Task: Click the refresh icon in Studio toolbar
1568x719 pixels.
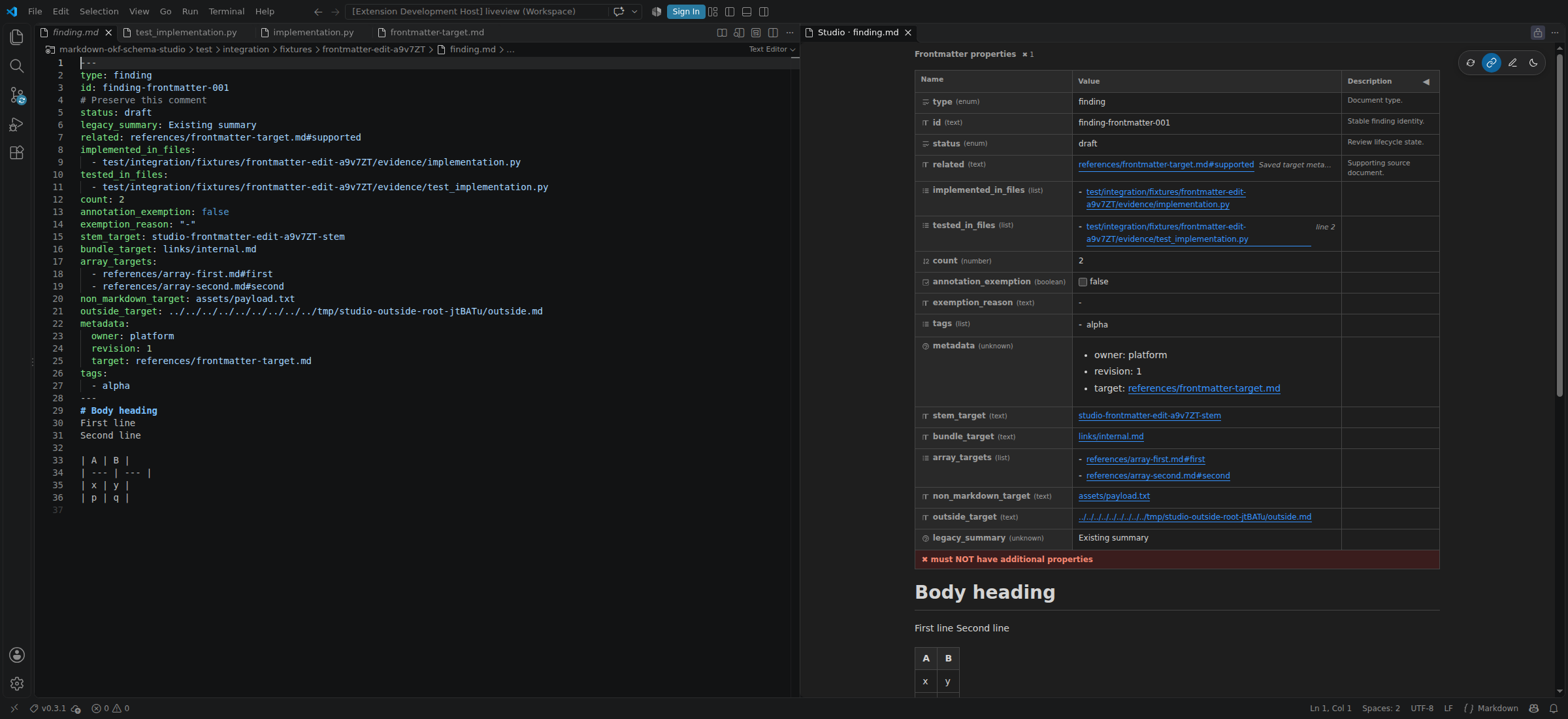Action: pos(1471,63)
